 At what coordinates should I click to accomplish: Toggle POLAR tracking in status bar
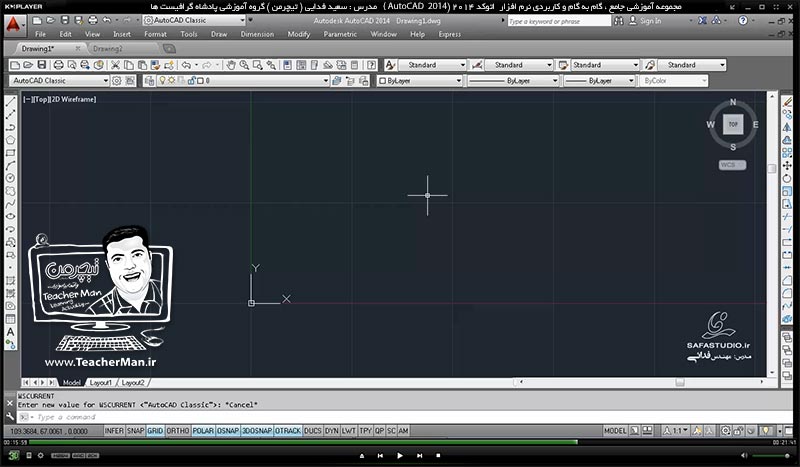pyautogui.click(x=203, y=431)
